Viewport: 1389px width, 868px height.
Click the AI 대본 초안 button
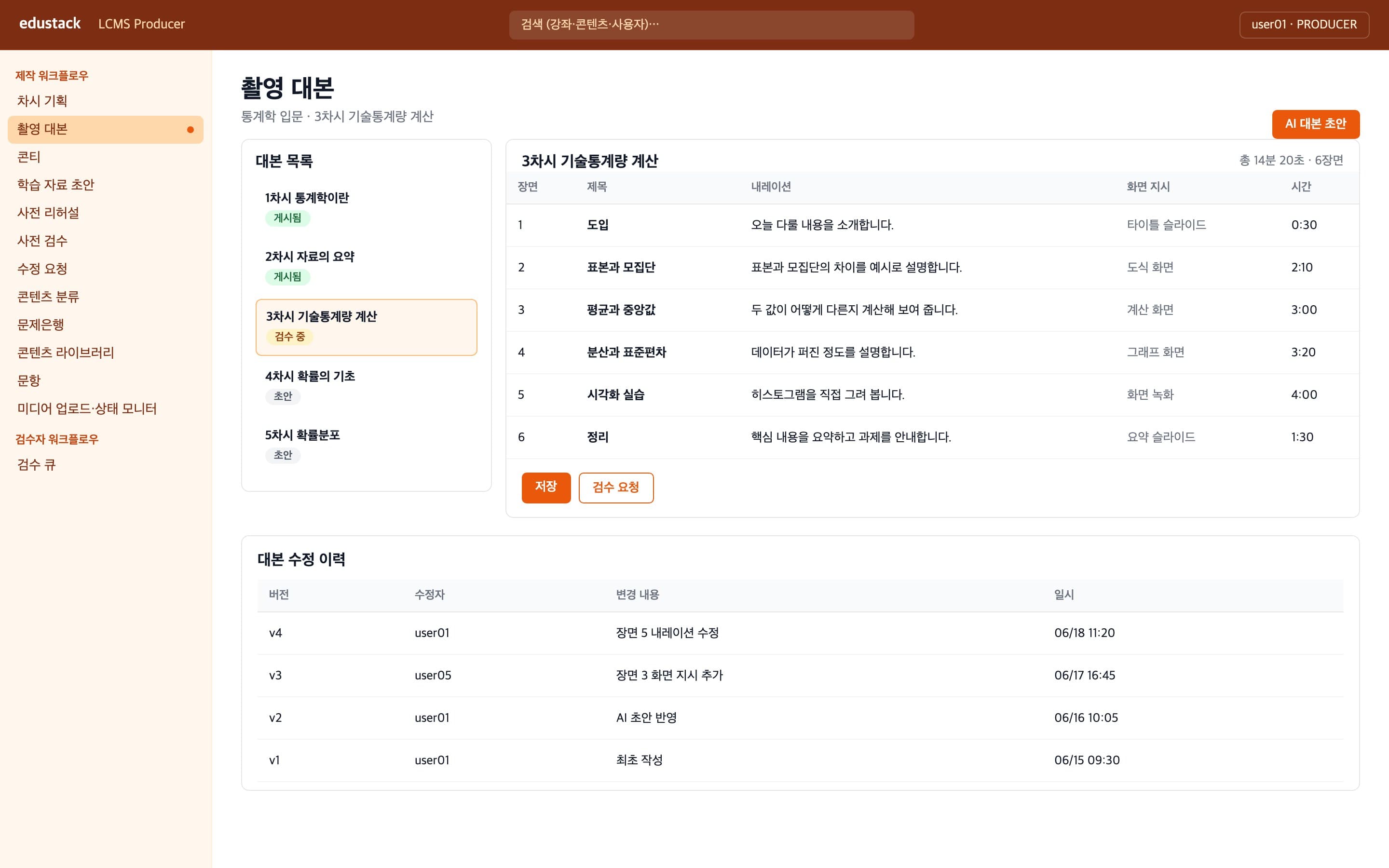pos(1315,124)
